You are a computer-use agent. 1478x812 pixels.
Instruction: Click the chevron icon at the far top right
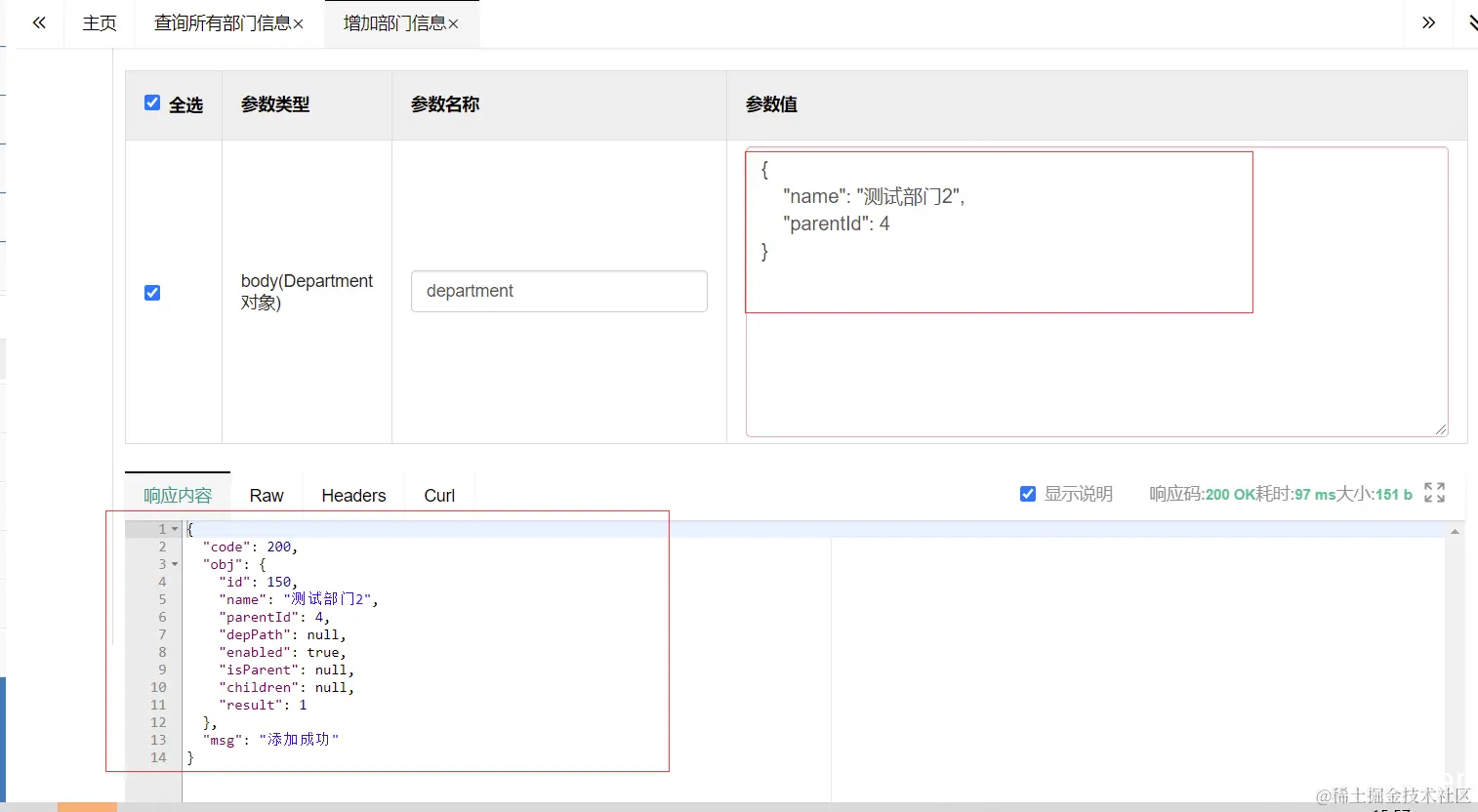[1471, 21]
